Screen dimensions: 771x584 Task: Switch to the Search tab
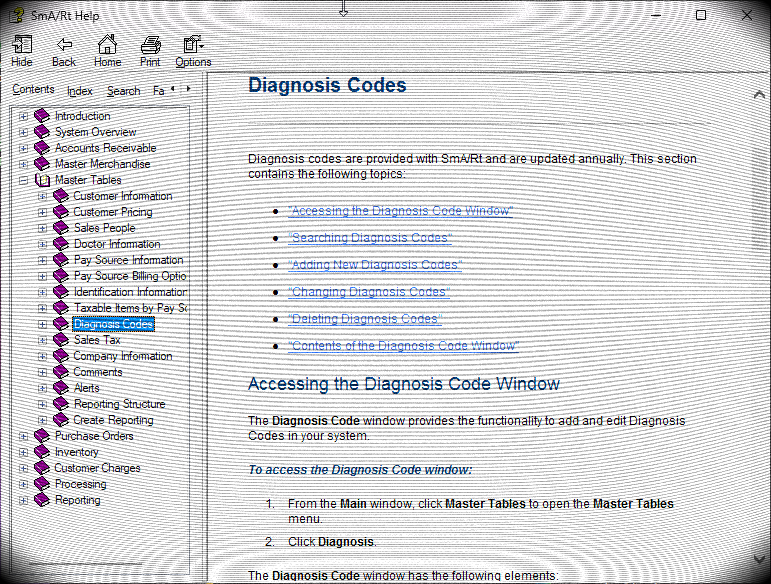pos(123,91)
